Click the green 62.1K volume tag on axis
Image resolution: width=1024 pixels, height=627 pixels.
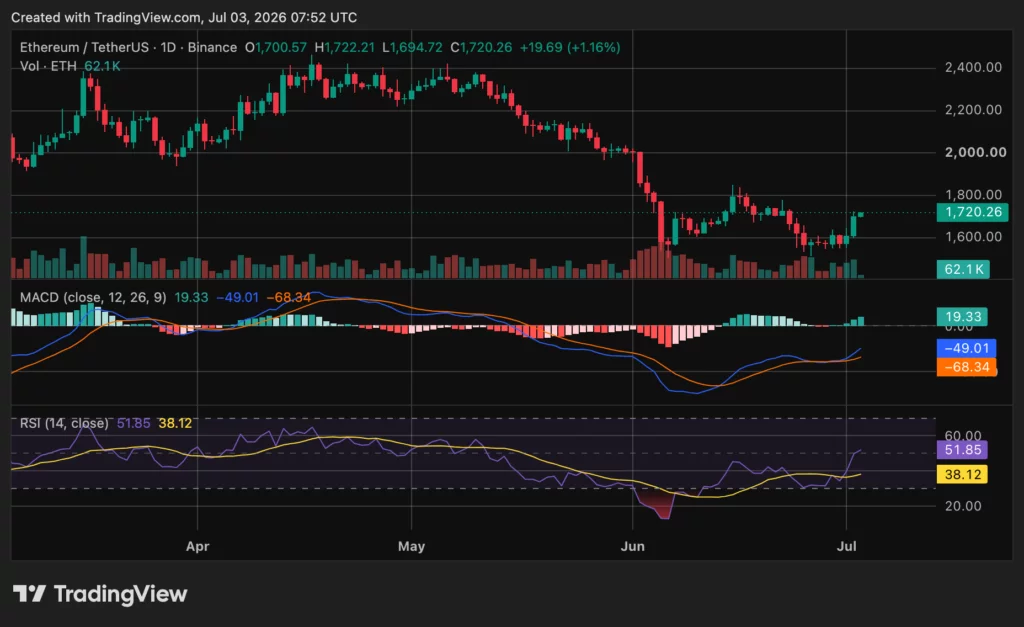[x=963, y=269]
